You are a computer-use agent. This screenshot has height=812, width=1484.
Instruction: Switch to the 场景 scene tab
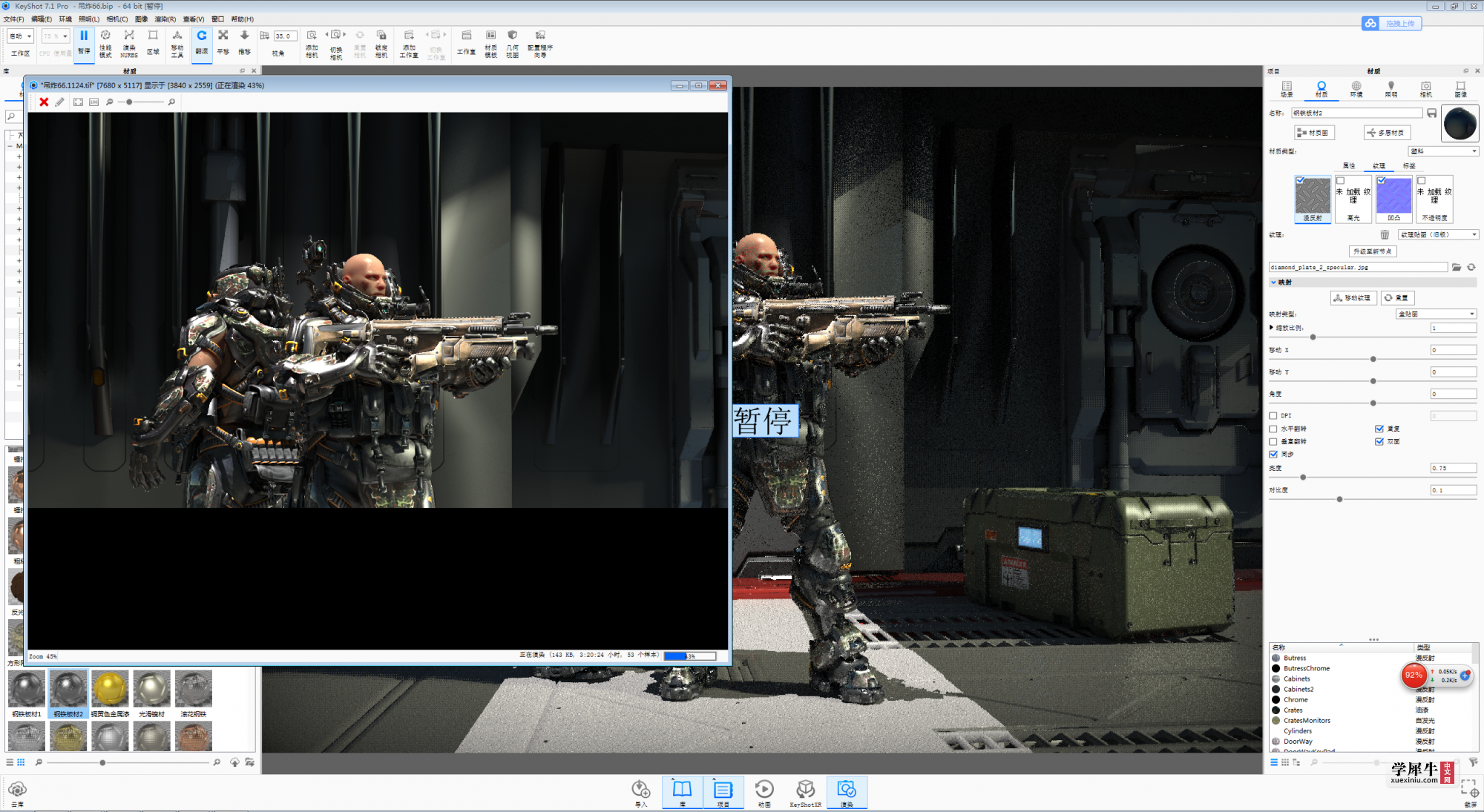point(1287,89)
